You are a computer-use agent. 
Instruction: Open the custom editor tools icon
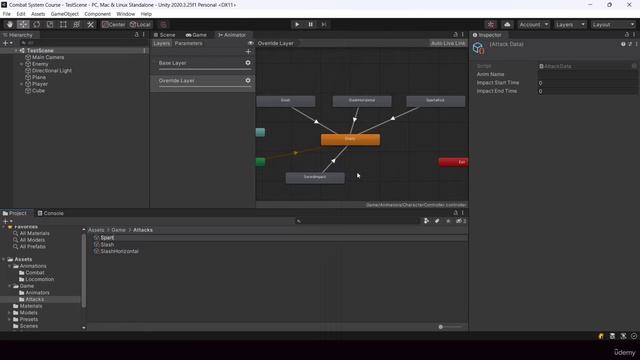click(x=91, y=24)
